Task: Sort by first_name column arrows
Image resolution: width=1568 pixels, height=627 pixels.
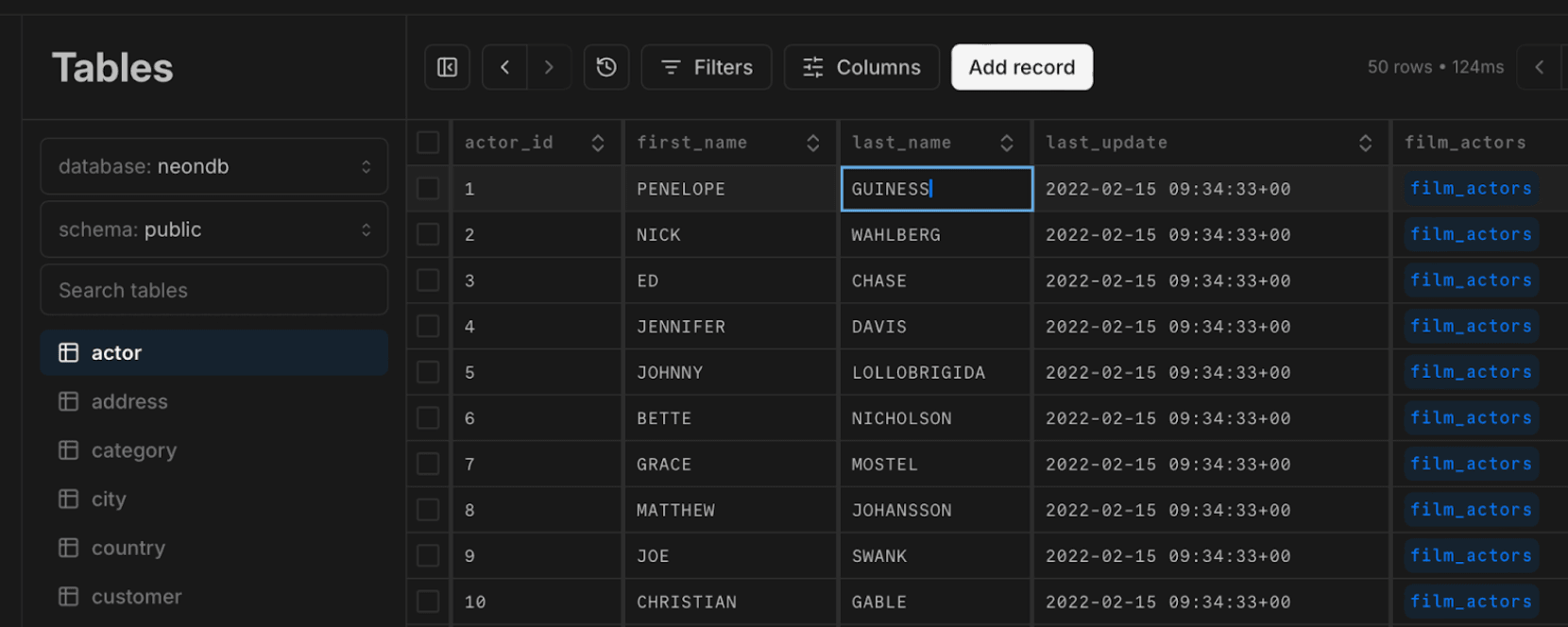Action: coord(812,143)
